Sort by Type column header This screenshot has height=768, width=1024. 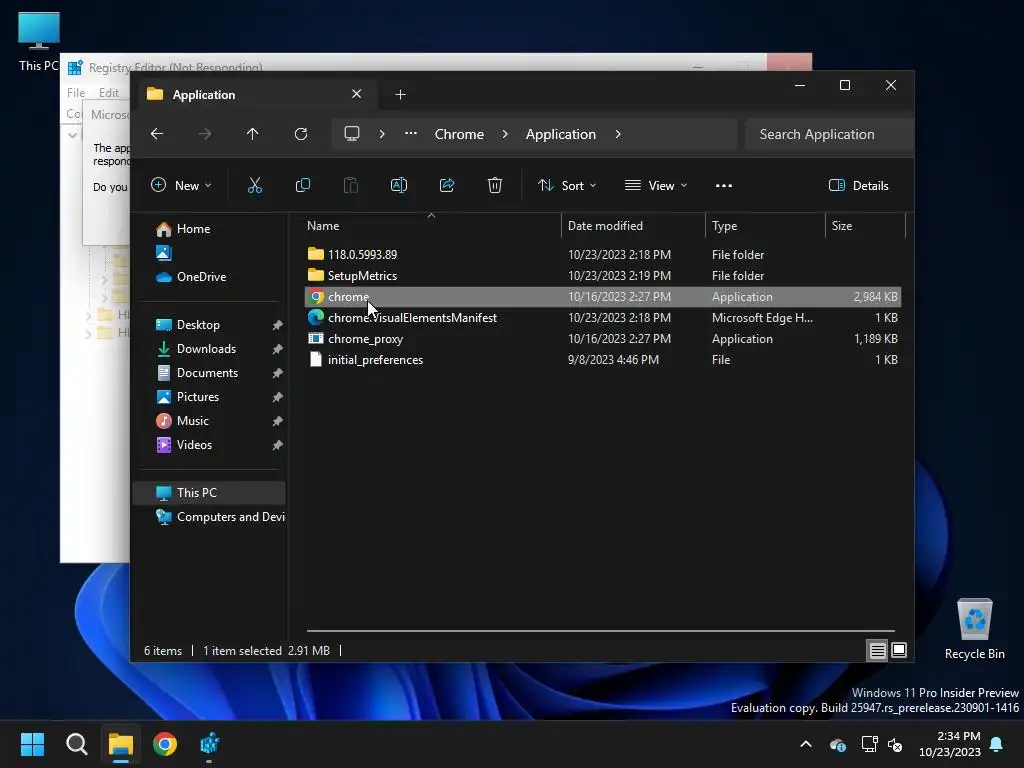tap(765, 226)
